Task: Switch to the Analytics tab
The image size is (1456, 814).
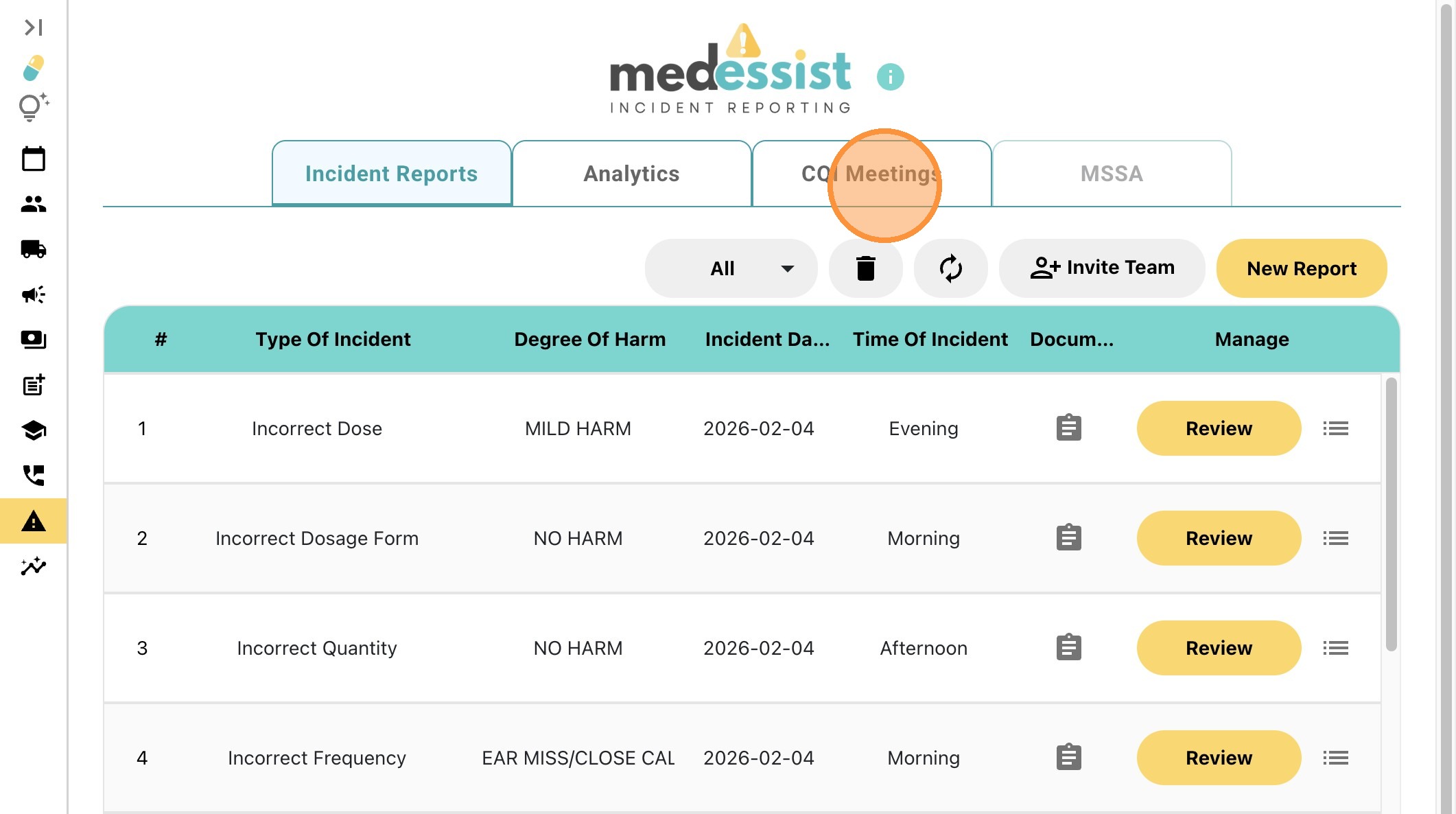Action: [x=631, y=174]
